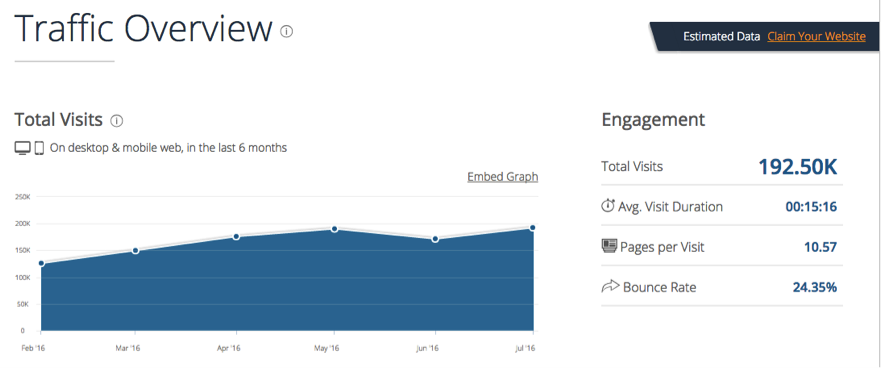Select the Mar '16 data point on graph

pos(135,251)
